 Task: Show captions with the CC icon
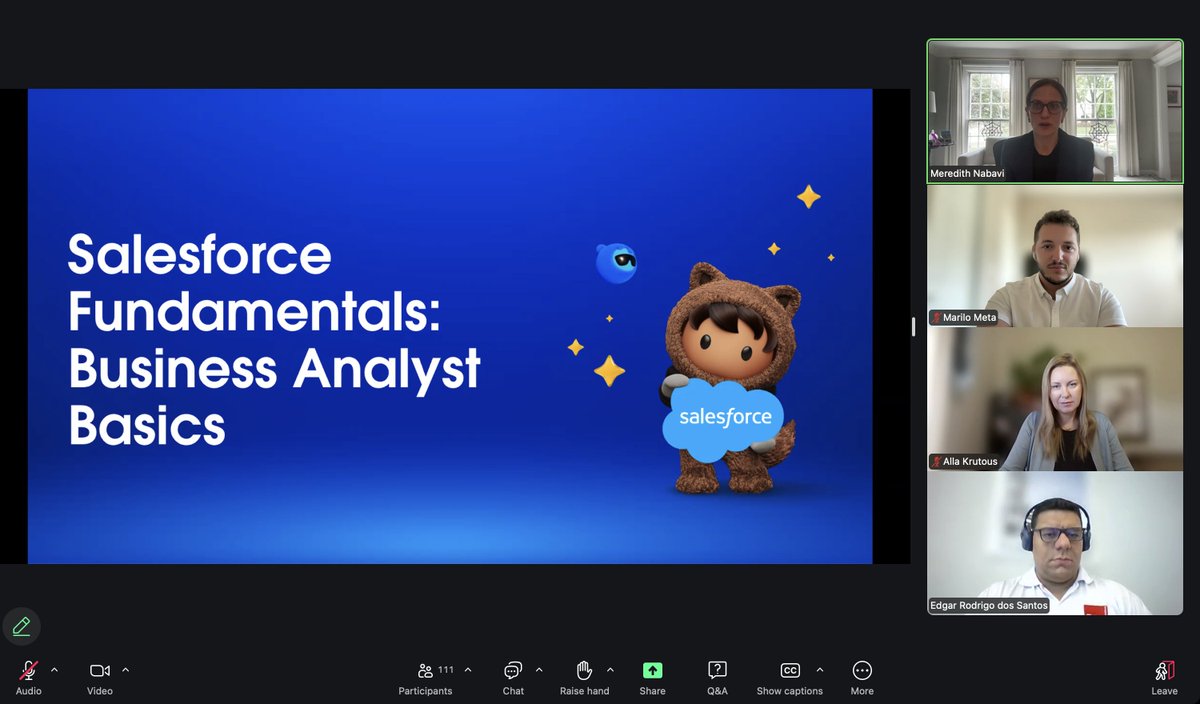pos(790,670)
